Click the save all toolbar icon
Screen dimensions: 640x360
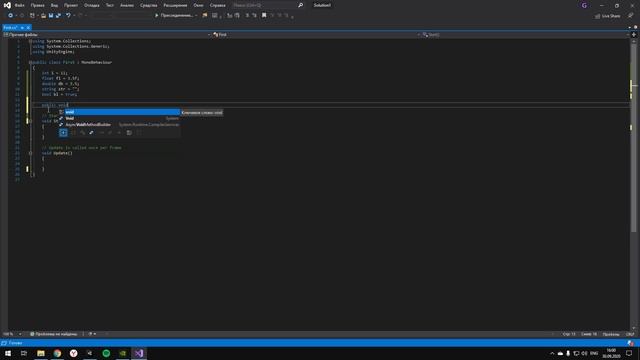[x=58, y=16]
